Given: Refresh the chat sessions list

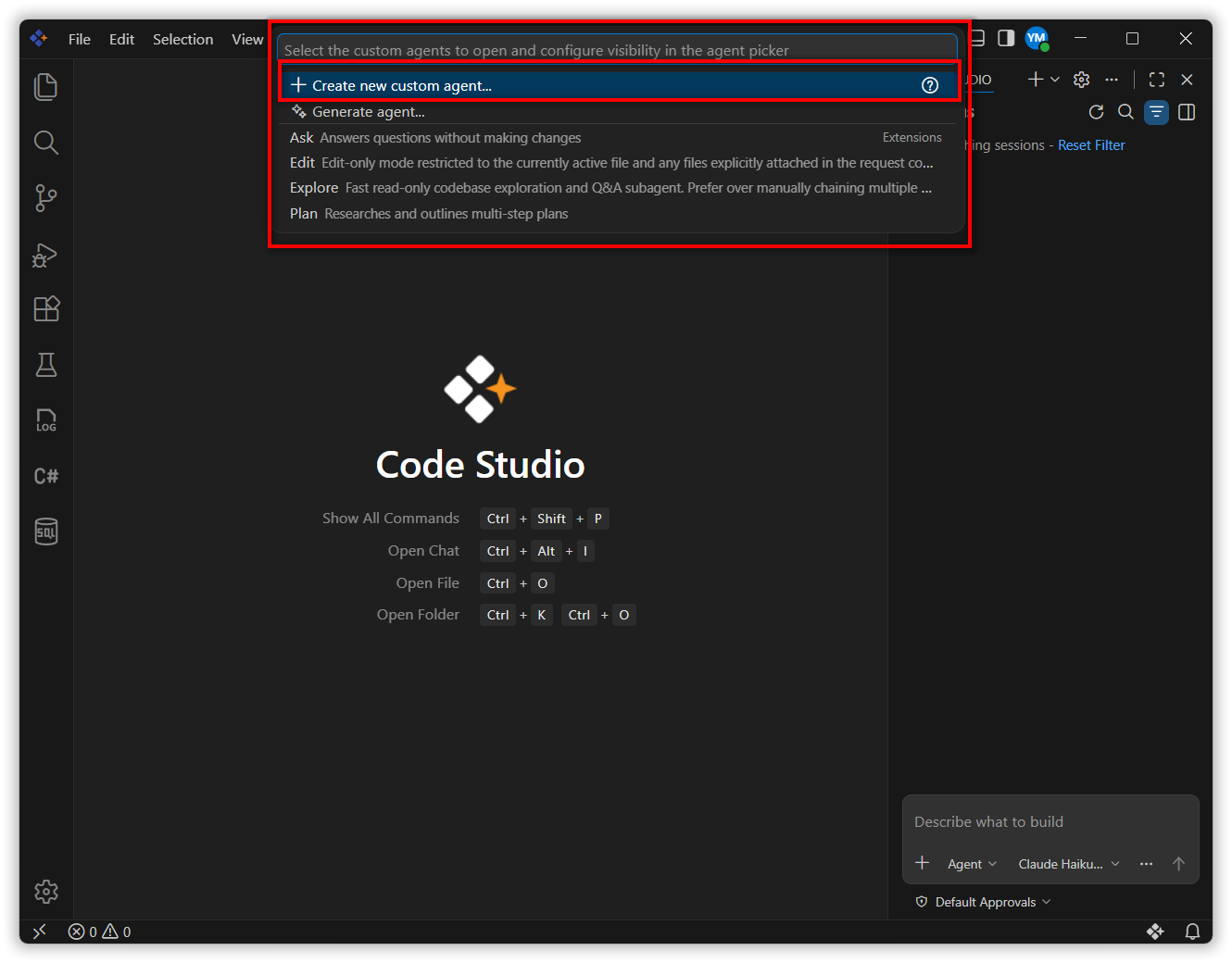Looking at the screenshot, I should [x=1096, y=112].
